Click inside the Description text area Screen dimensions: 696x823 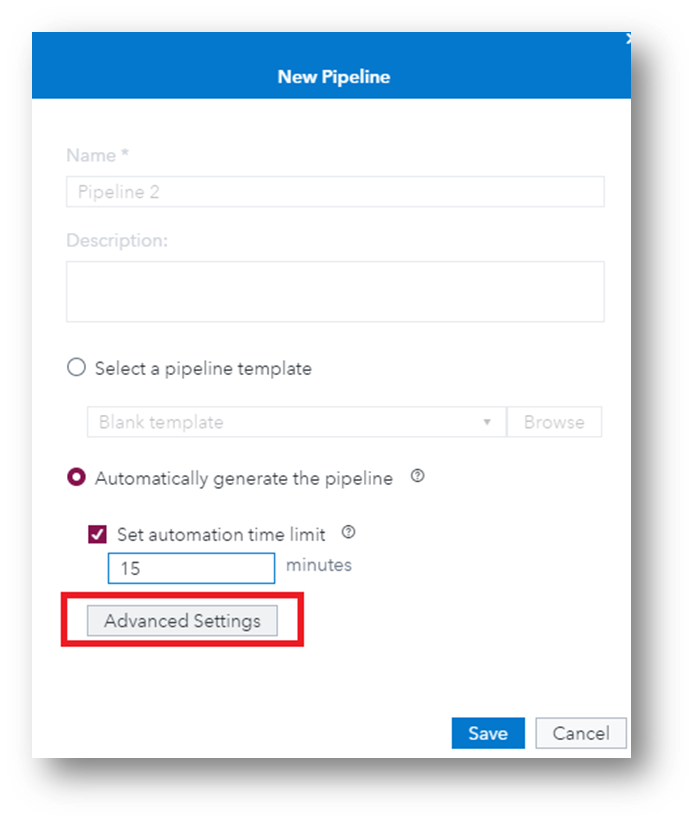334,291
